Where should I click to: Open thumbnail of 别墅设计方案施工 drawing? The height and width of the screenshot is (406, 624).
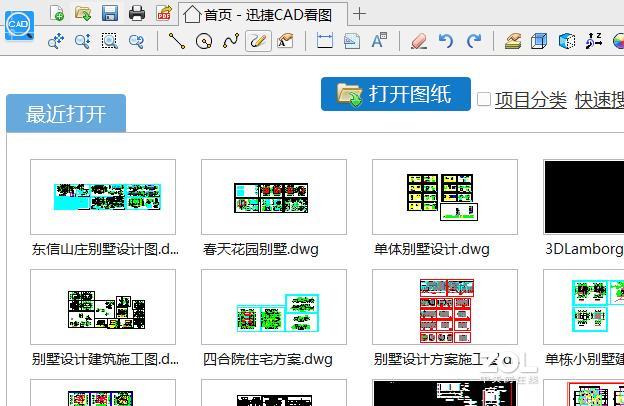pos(445,307)
